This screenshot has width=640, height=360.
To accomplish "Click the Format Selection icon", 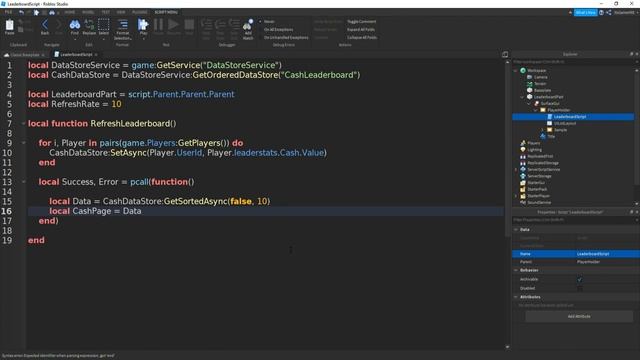I will [122, 24].
